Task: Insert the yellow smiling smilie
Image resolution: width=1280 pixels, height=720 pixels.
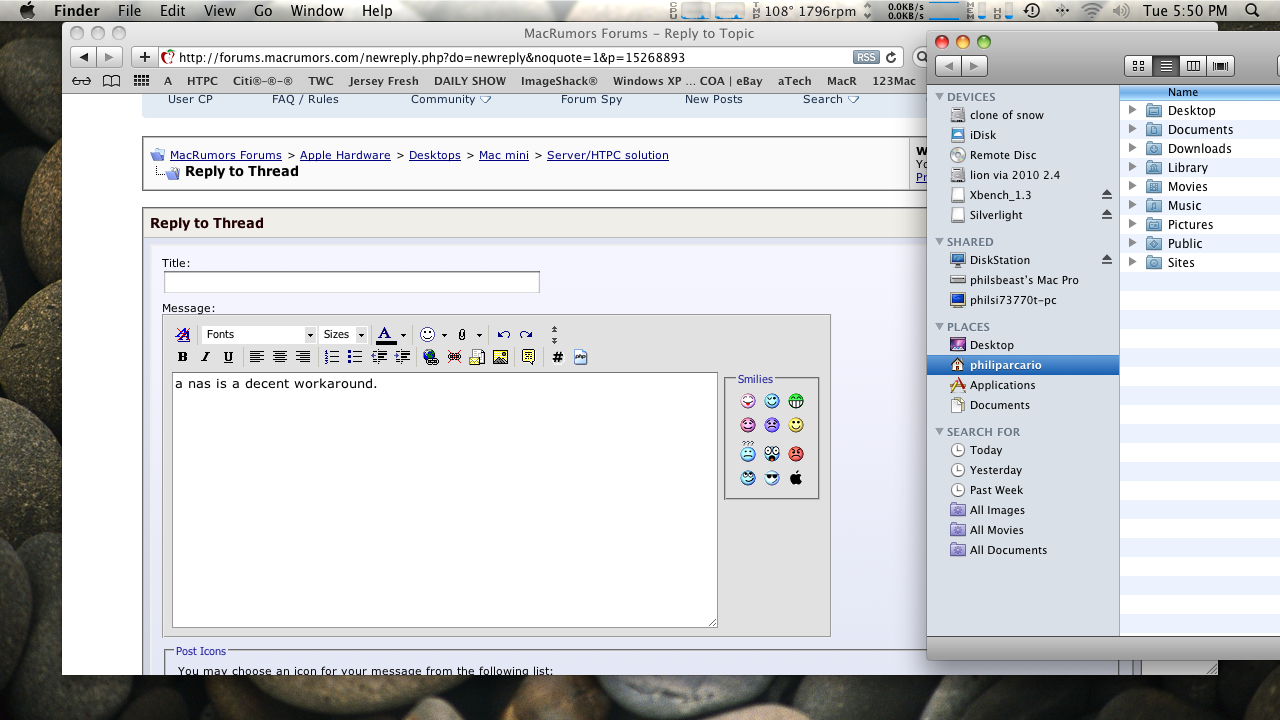Action: [796, 425]
